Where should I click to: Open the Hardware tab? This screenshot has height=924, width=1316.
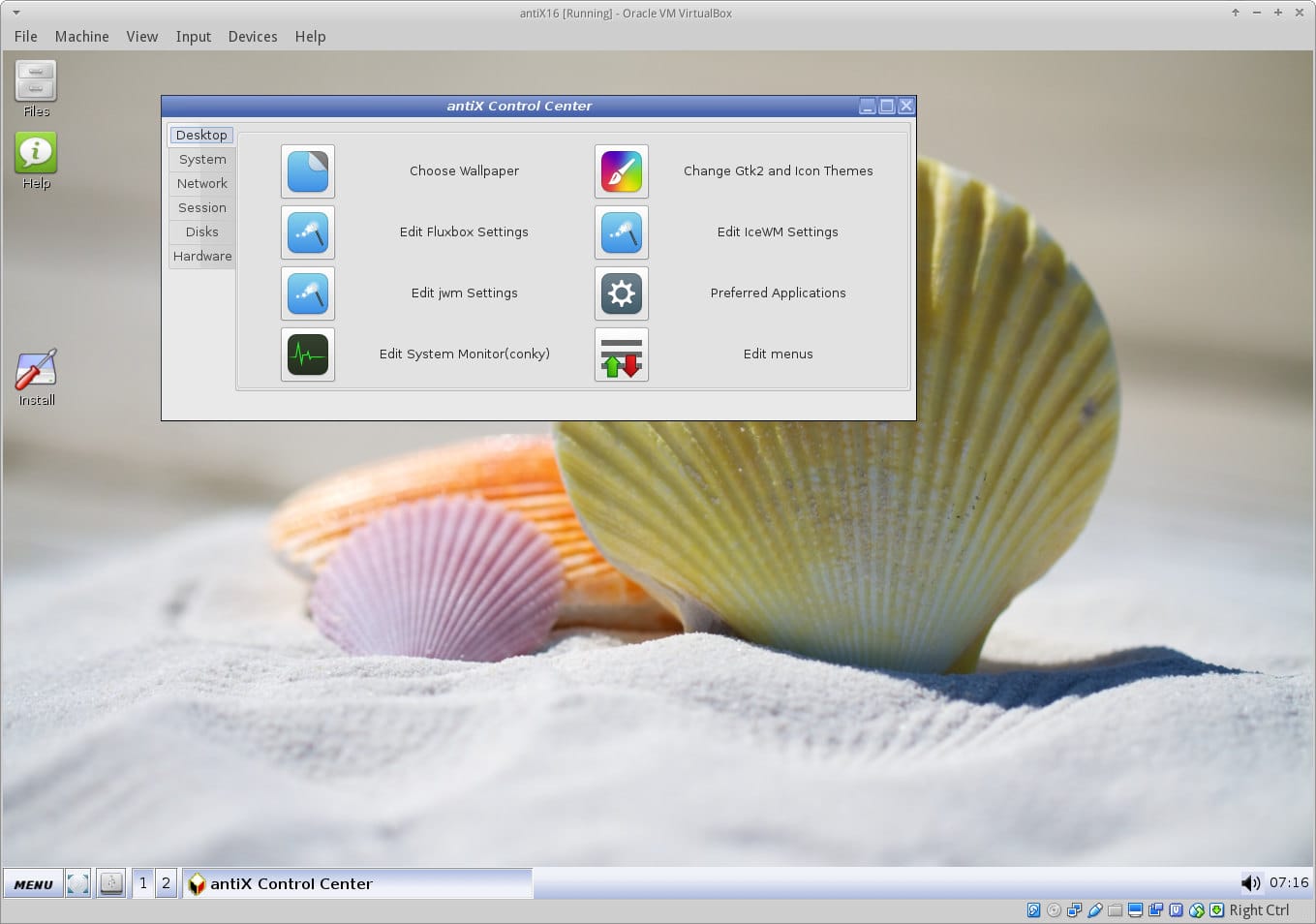click(202, 257)
